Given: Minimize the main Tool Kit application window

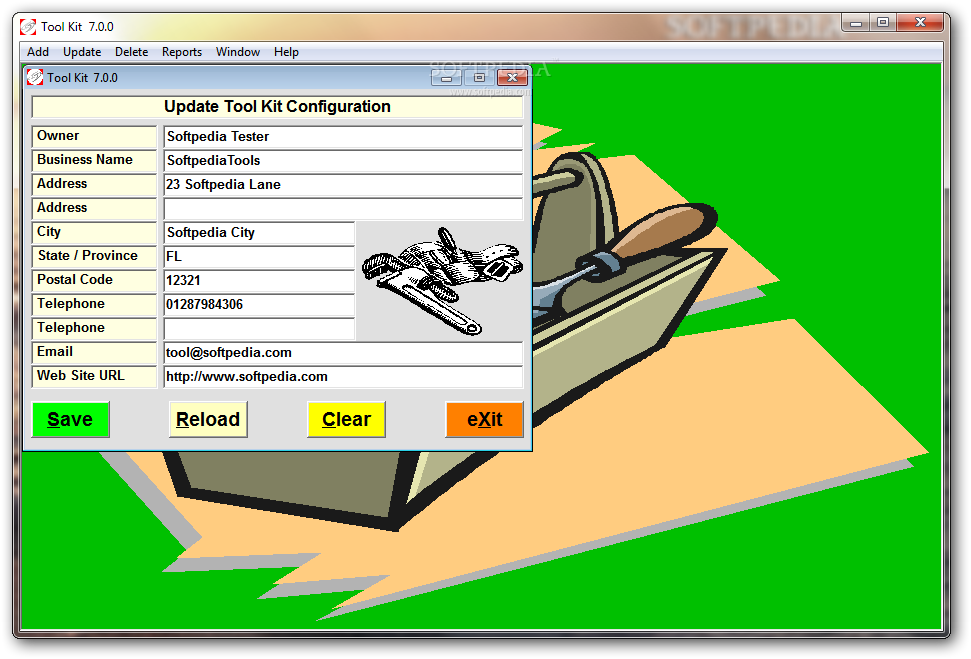Looking at the screenshot, I should (x=856, y=23).
